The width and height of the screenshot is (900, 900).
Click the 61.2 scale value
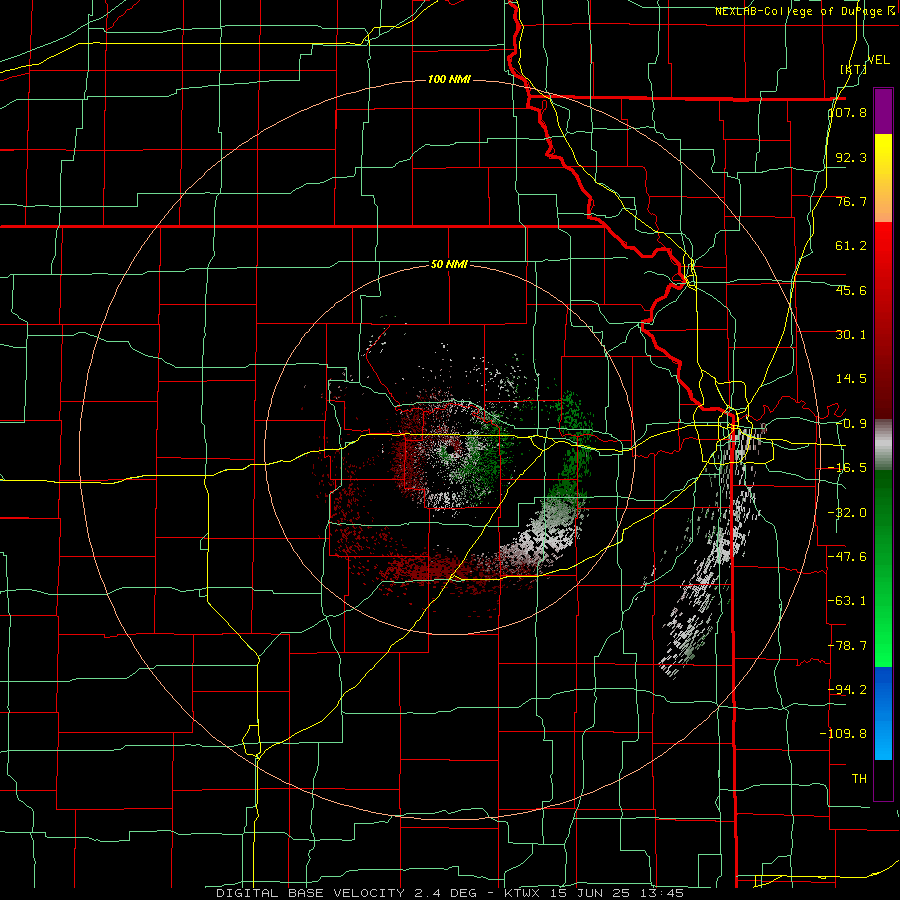coord(851,246)
